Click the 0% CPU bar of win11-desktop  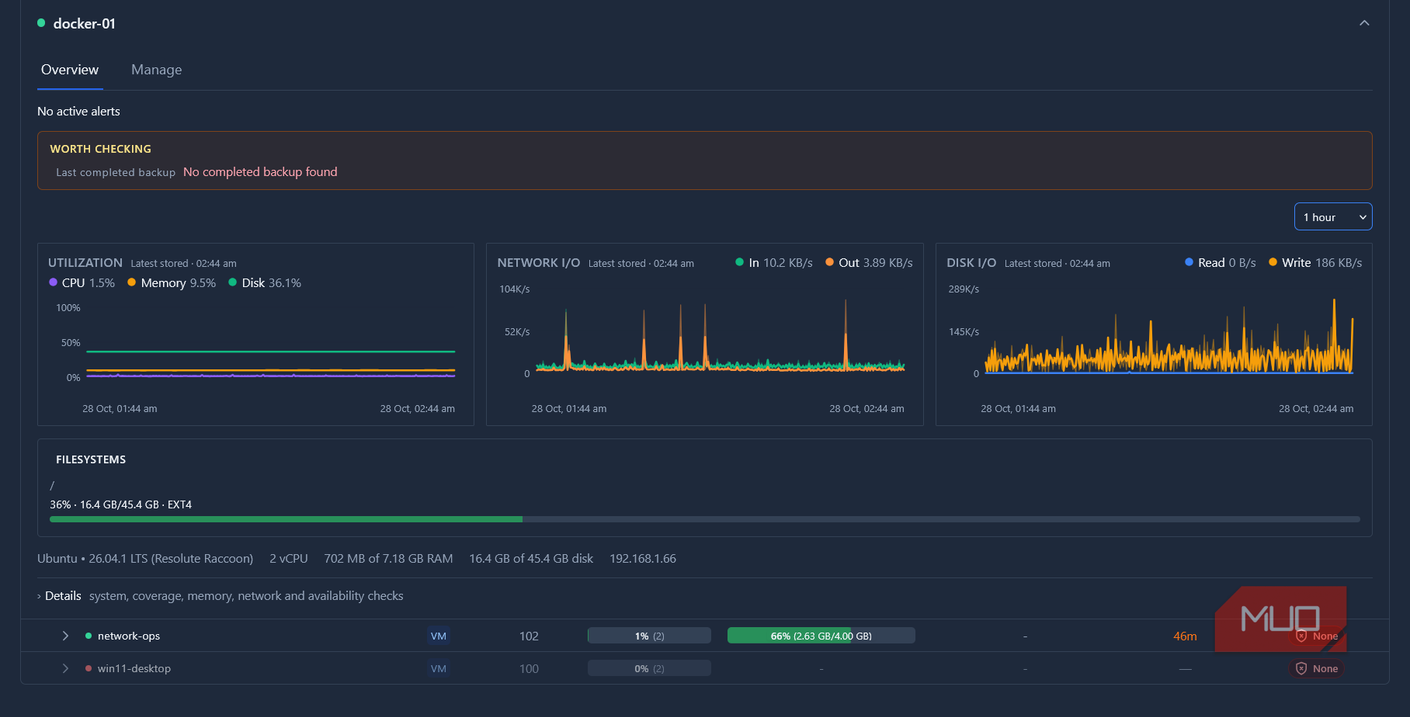649,668
